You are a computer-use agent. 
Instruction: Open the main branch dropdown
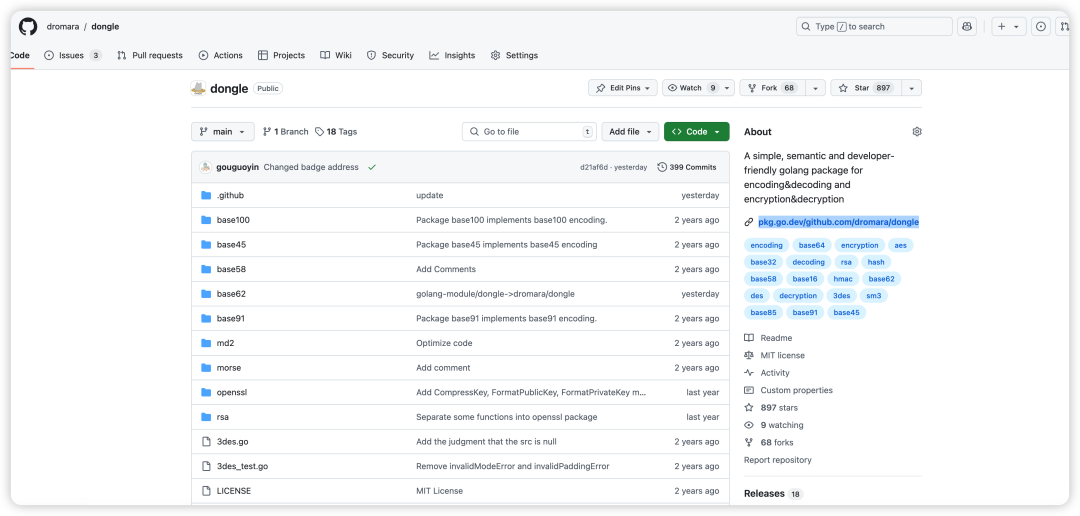(x=222, y=132)
